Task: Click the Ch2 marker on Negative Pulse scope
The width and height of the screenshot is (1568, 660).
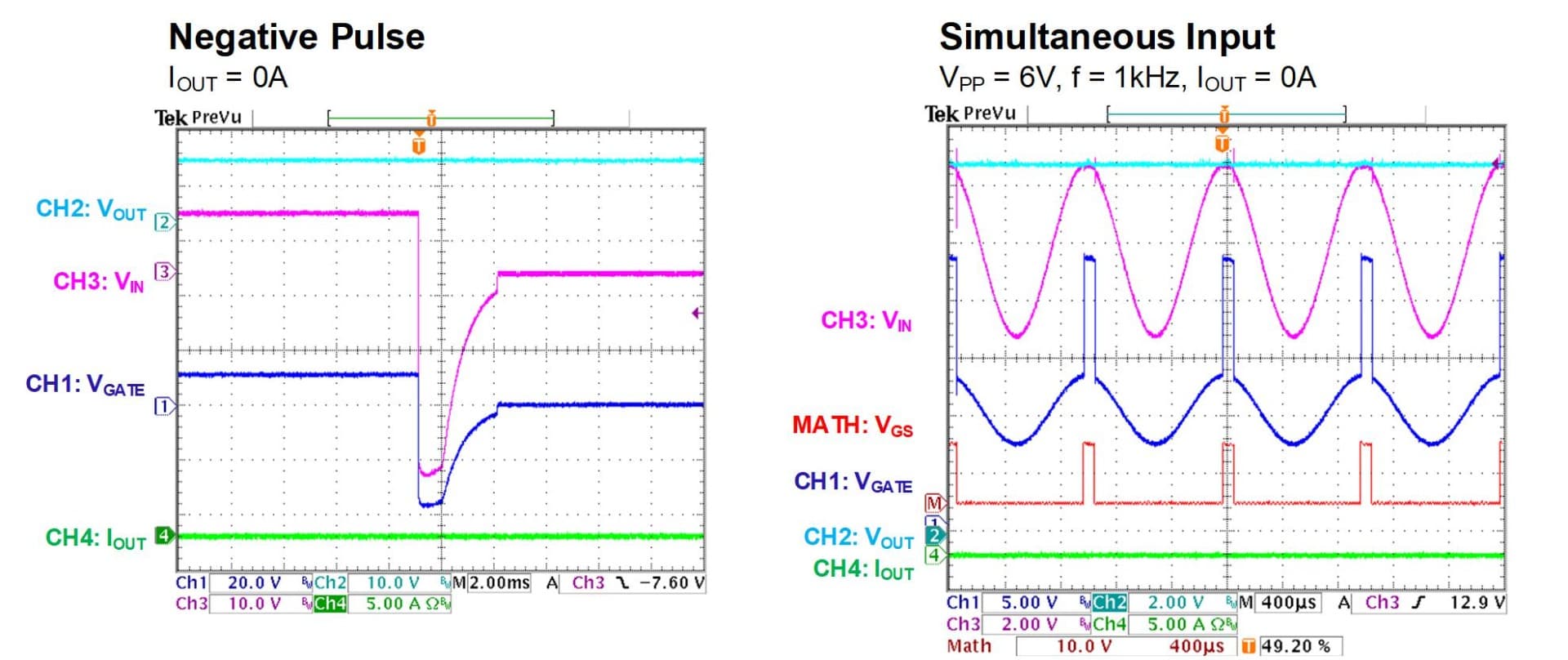Action: point(164,222)
